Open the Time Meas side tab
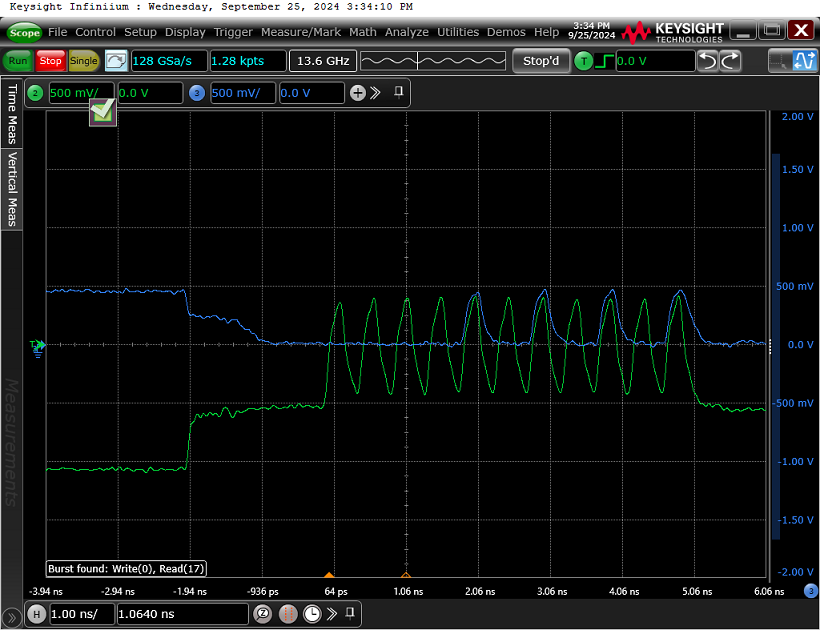 (12, 113)
